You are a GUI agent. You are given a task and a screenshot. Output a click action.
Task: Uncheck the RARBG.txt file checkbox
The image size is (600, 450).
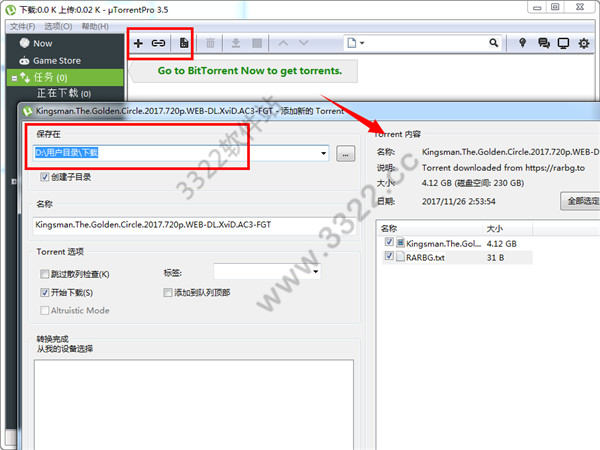(x=389, y=256)
